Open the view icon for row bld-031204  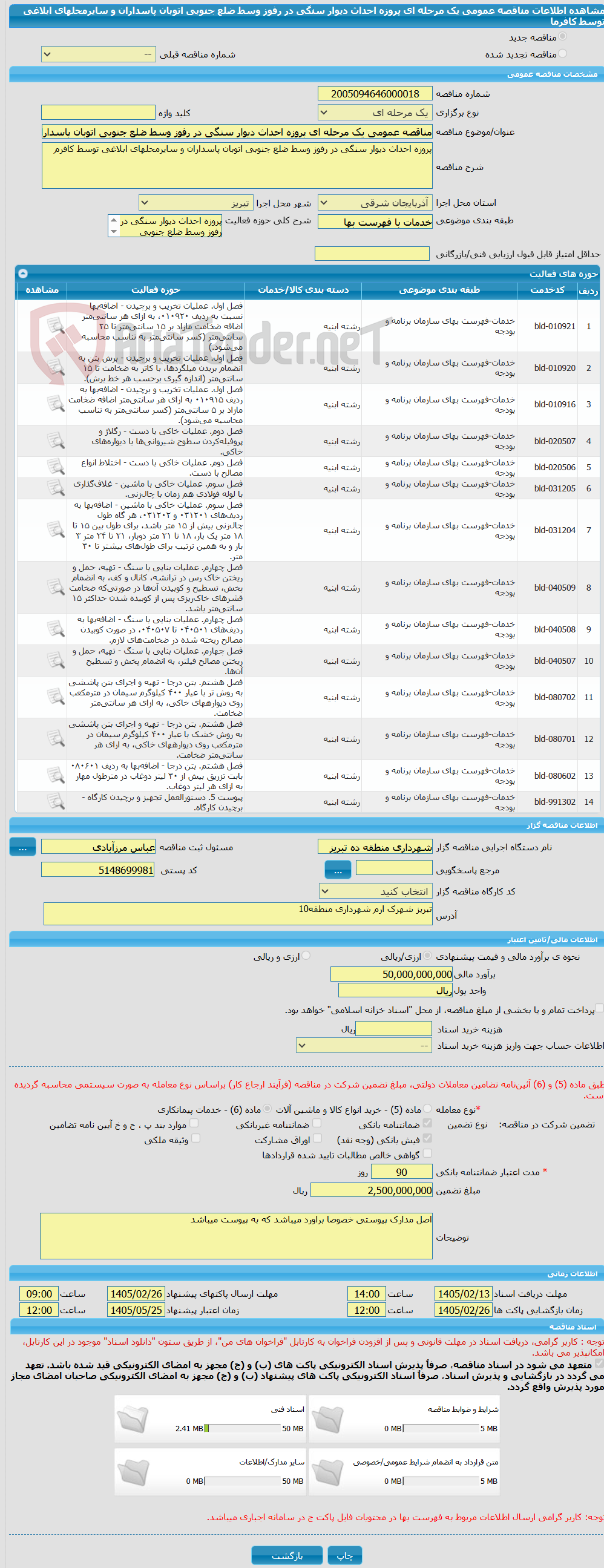[56, 530]
